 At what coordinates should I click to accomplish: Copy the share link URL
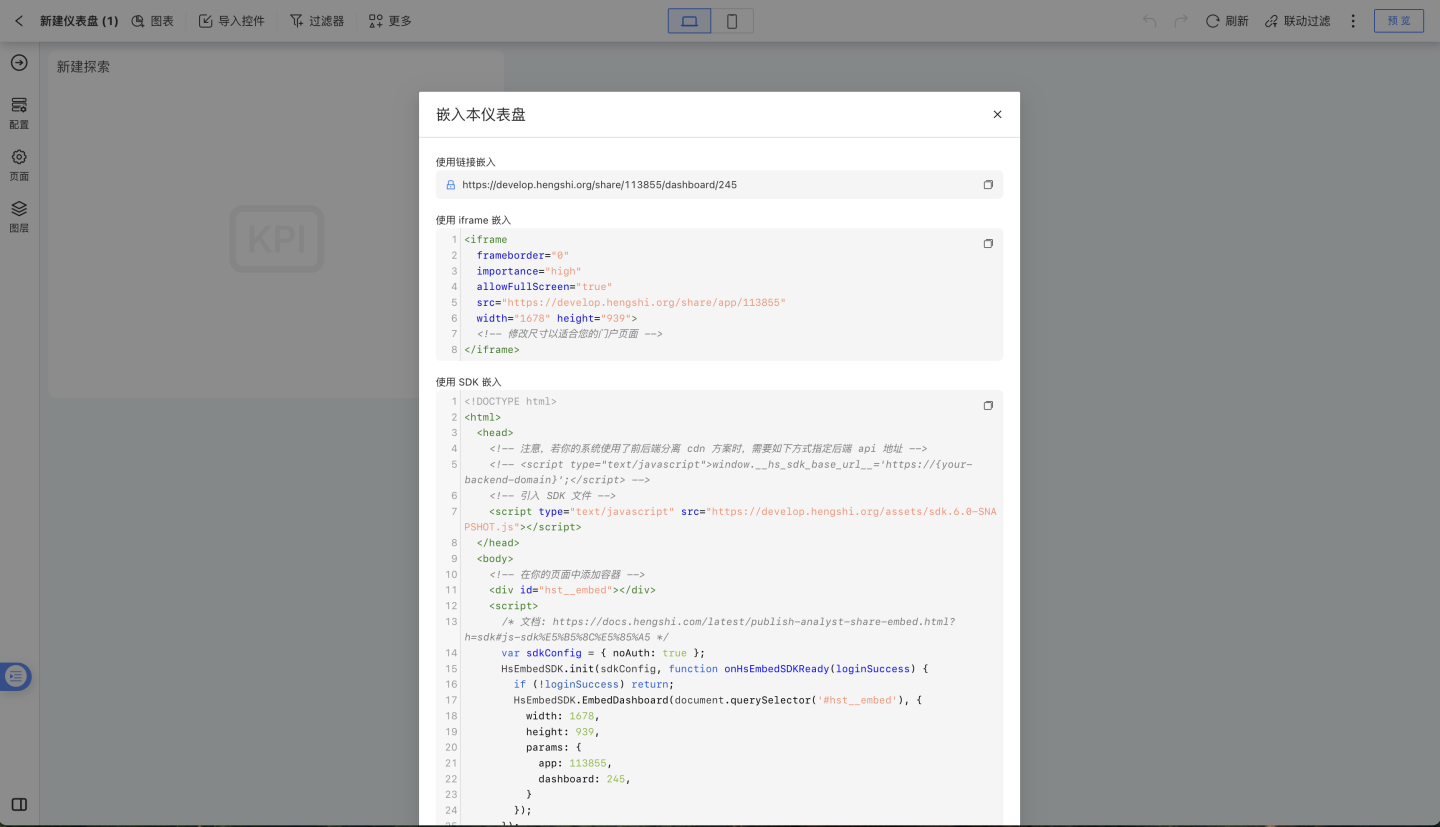click(988, 185)
